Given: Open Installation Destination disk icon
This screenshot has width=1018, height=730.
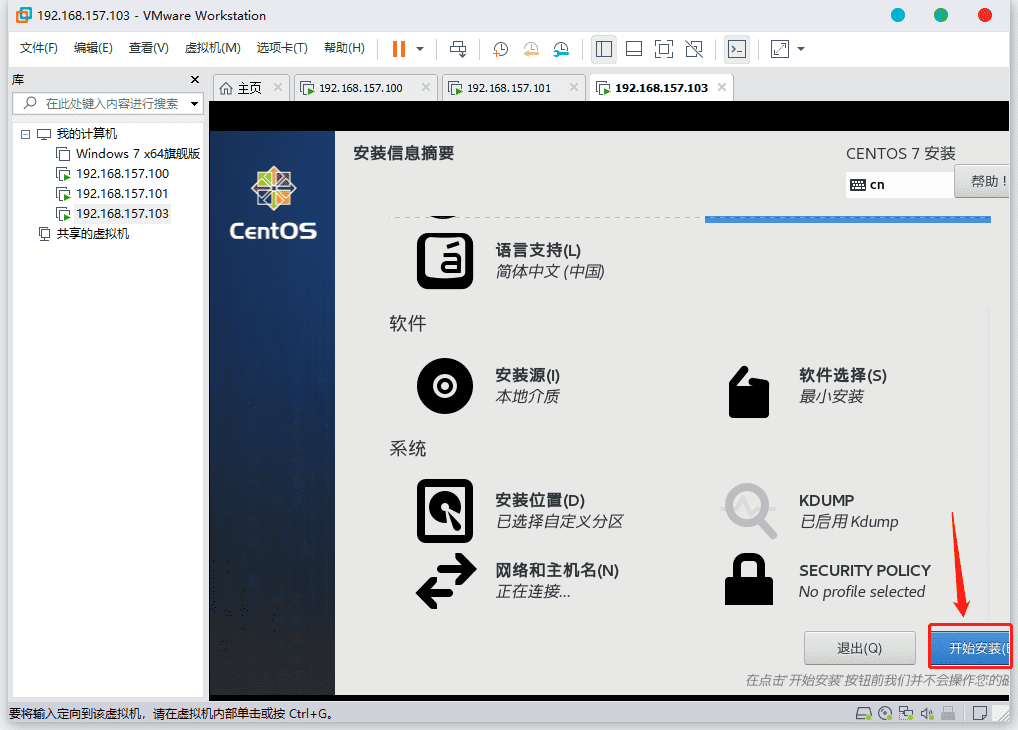Looking at the screenshot, I should [x=445, y=510].
